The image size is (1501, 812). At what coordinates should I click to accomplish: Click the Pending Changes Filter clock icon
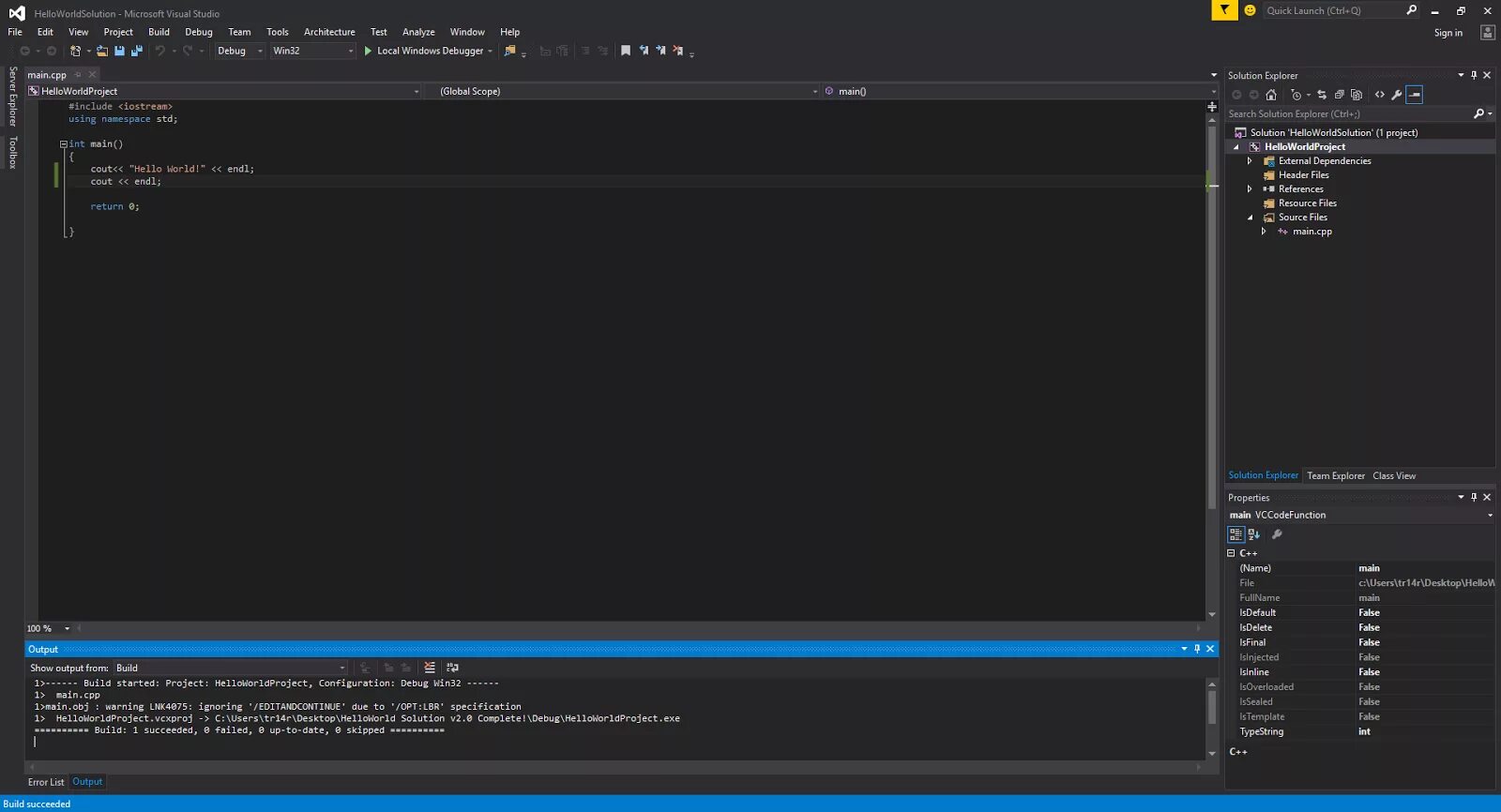(1296, 95)
